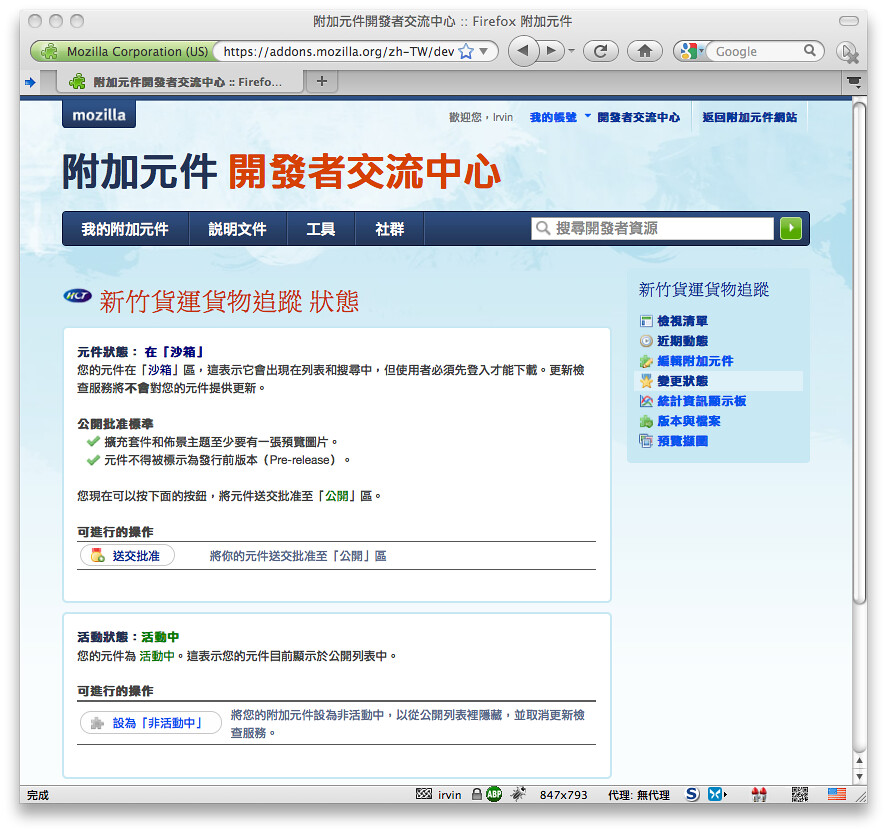This screenshot has width=887, height=833.
Task: Click the mozilla logo at top left
Action: point(97,115)
